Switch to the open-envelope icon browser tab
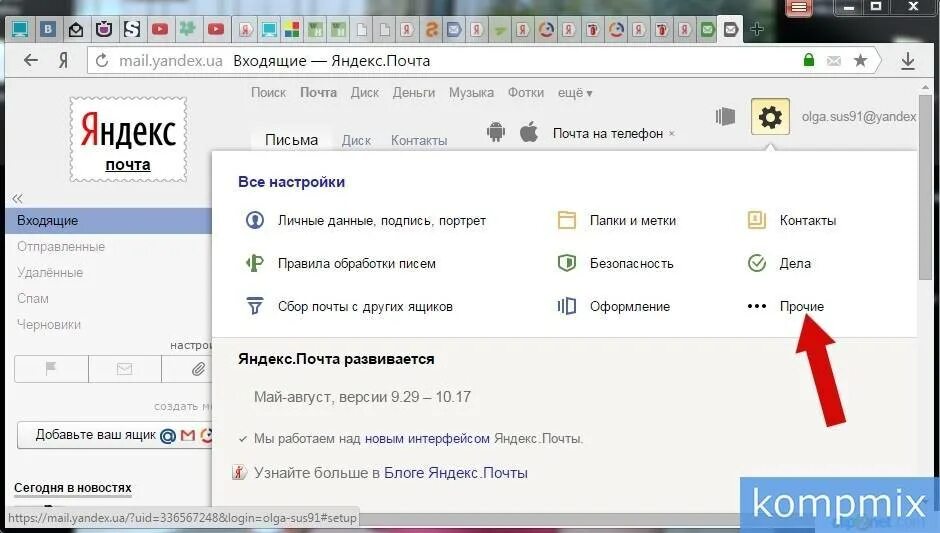This screenshot has width=940, height=533. [x=76, y=29]
